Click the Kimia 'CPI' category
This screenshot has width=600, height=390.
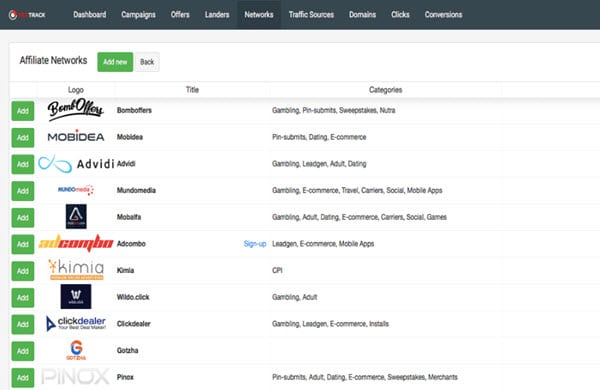(277, 270)
